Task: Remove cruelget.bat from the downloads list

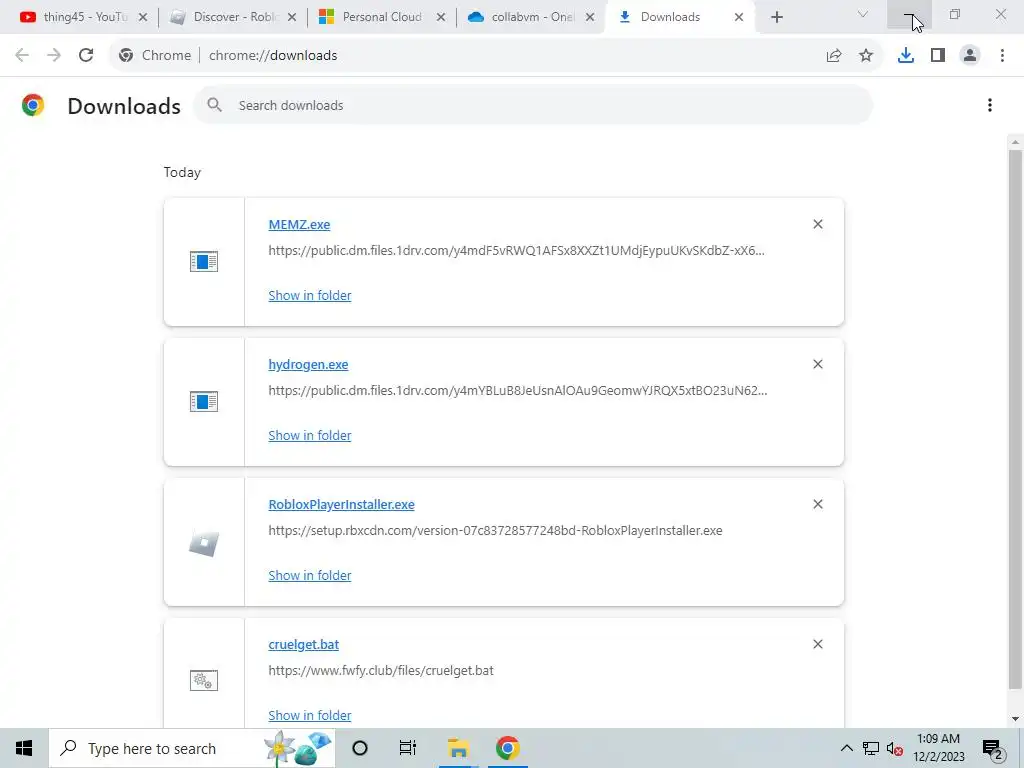Action: 818,644
